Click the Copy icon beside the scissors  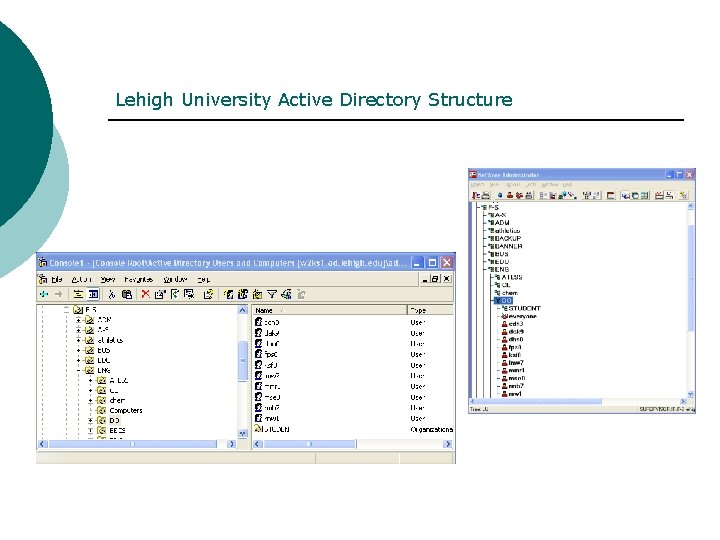click(127, 294)
